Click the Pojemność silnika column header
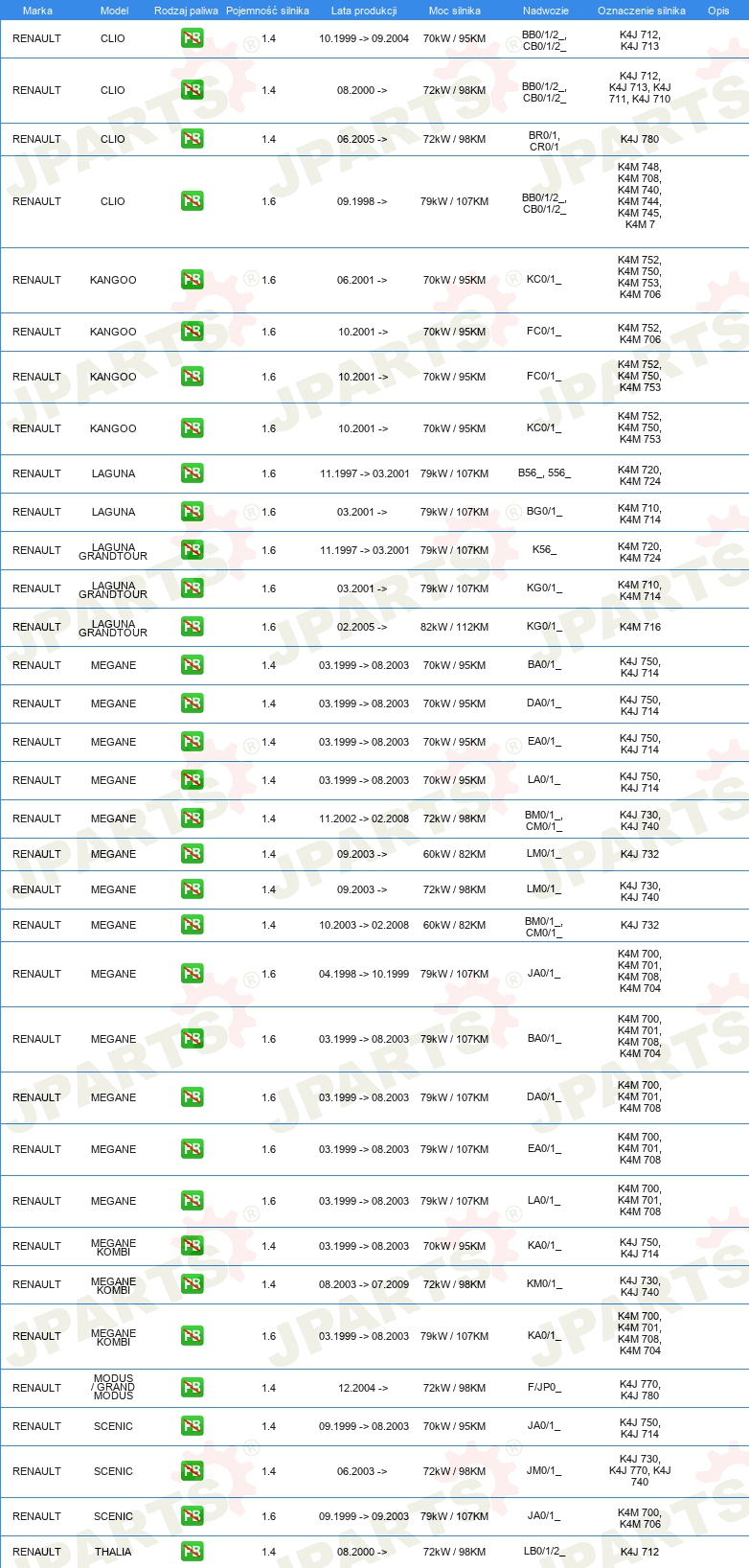 267,11
